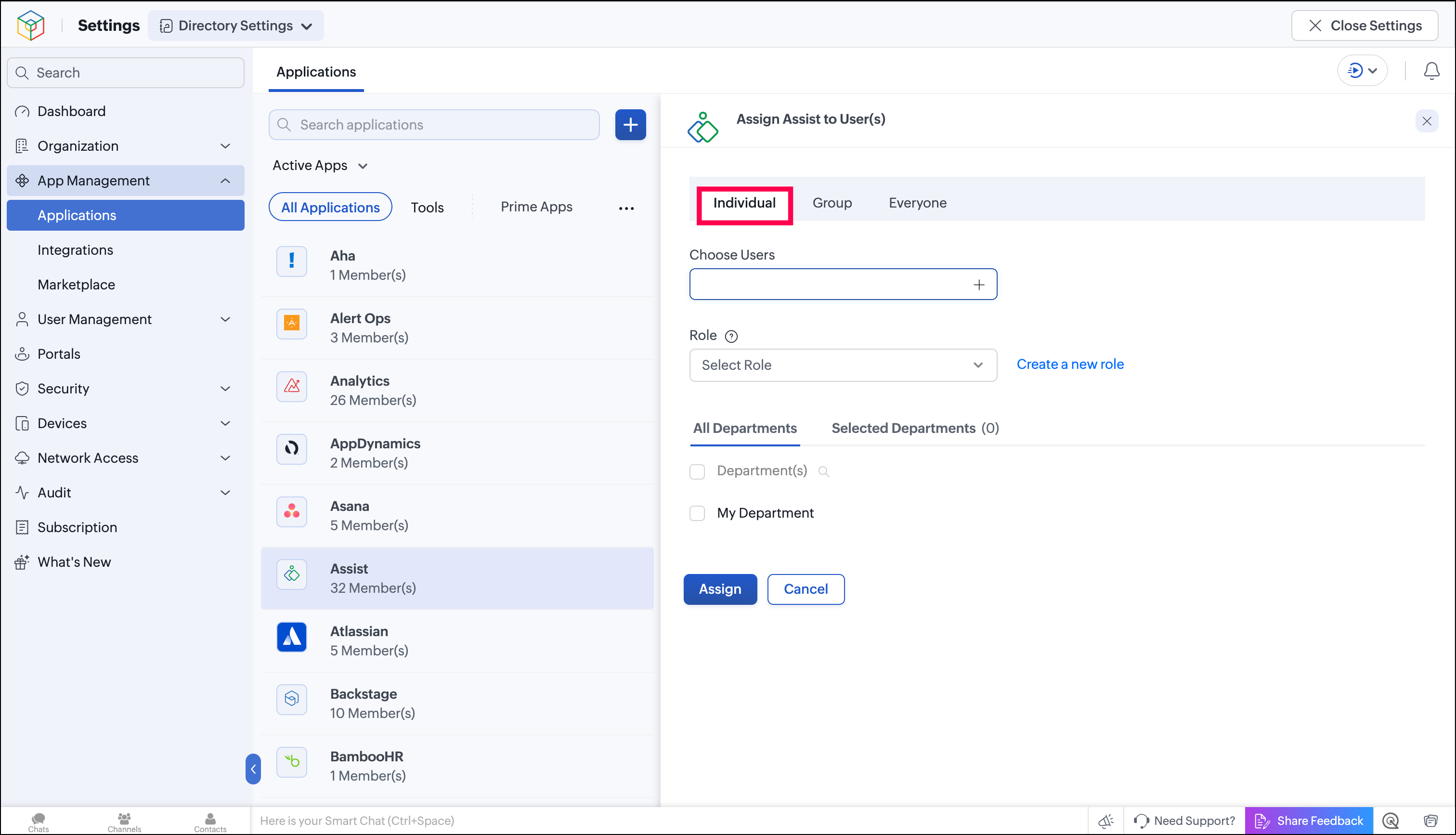Check the Department(s) select-all checkbox
This screenshot has height=835, width=1456.
697,471
